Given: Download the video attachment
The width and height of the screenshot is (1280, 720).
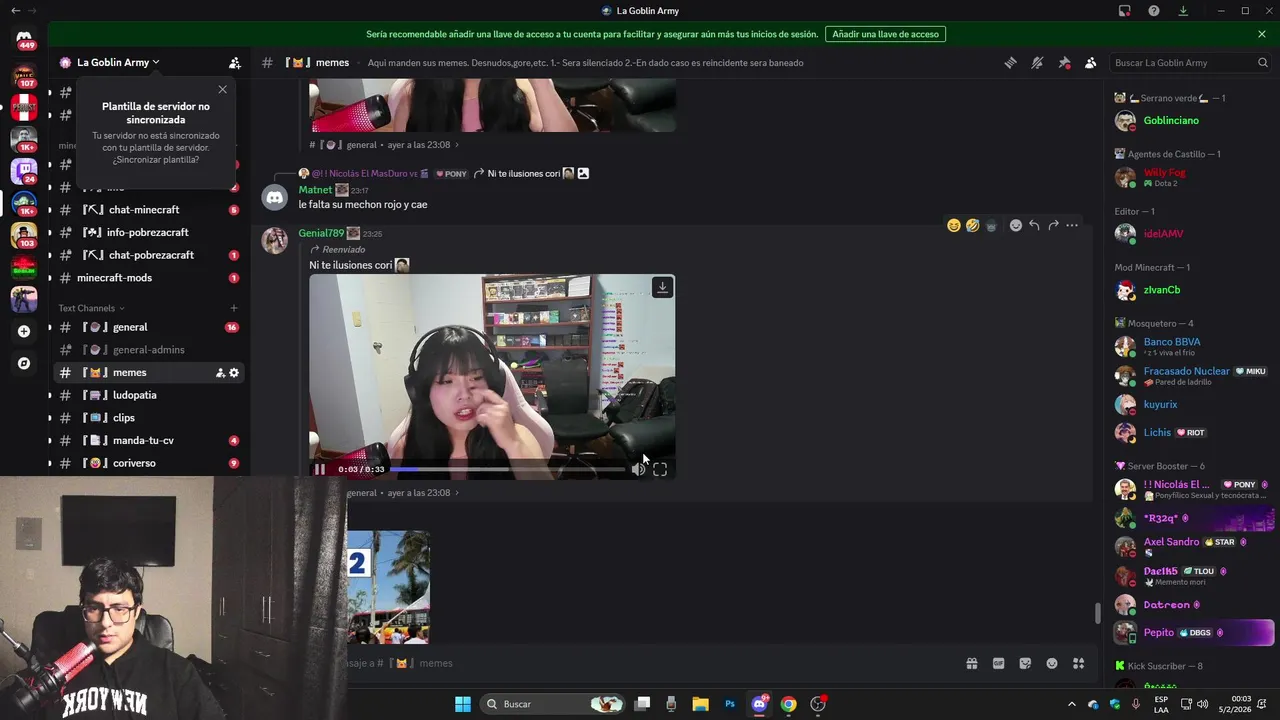Looking at the screenshot, I should (662, 287).
